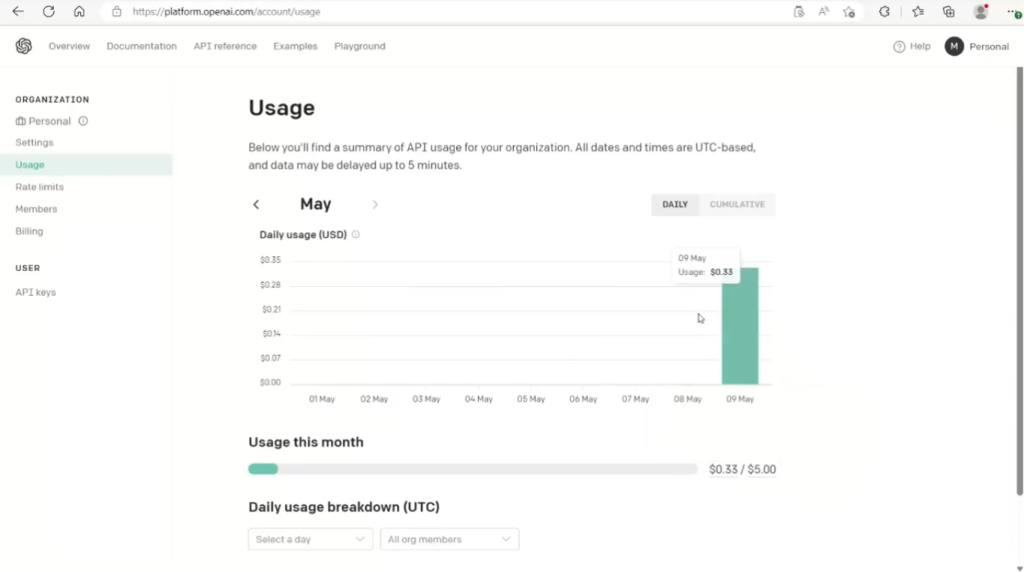Screen dimensions: 1024x572
Task: Expand the All org members dropdown
Action: point(449,540)
